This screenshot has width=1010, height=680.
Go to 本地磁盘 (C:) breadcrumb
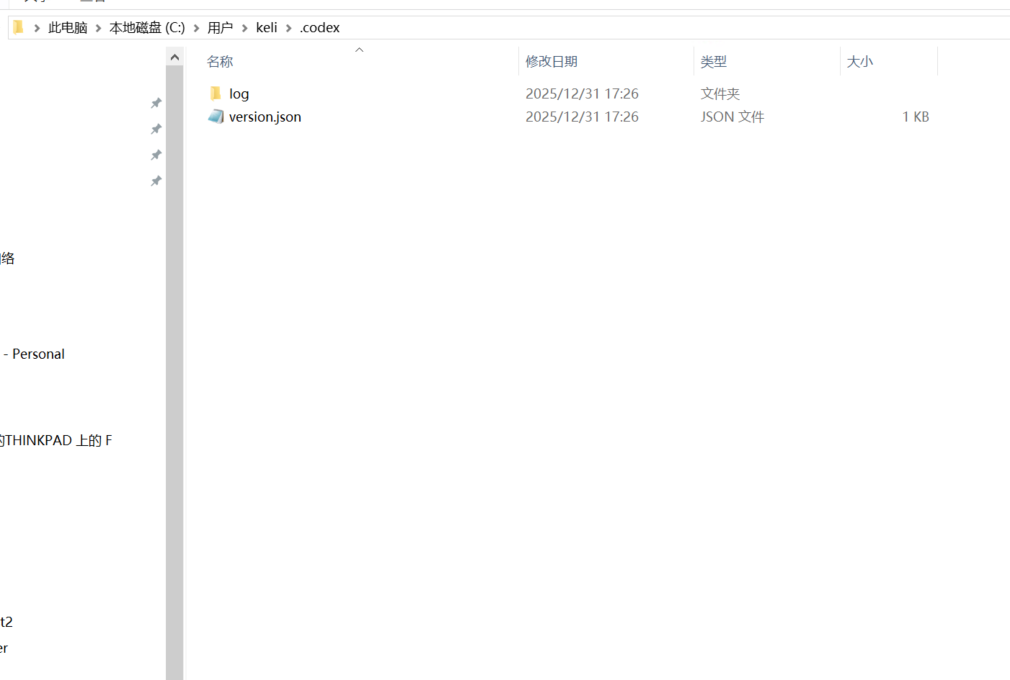(147, 28)
